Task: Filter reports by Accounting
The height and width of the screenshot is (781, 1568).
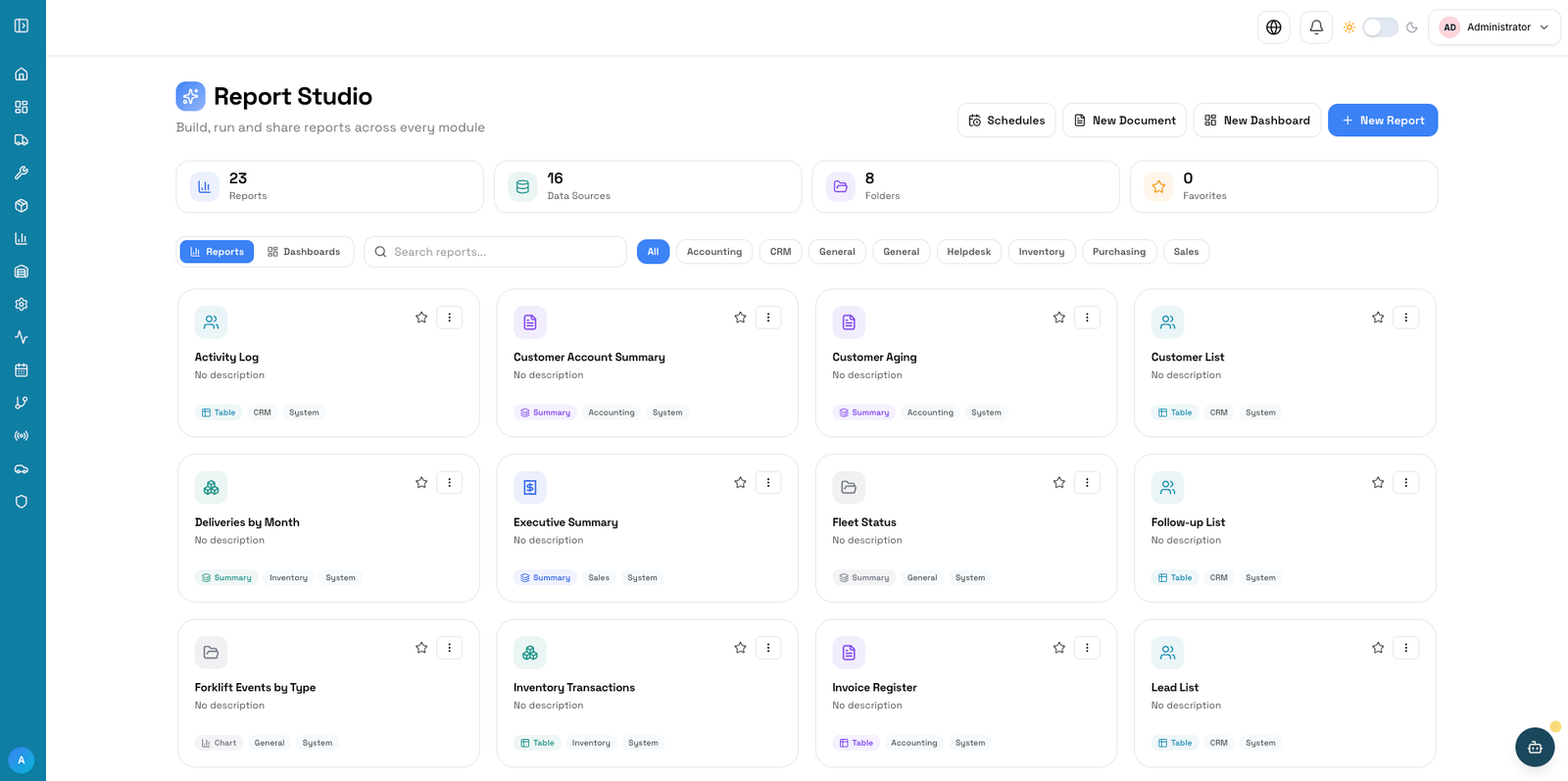Action: pyautogui.click(x=714, y=252)
